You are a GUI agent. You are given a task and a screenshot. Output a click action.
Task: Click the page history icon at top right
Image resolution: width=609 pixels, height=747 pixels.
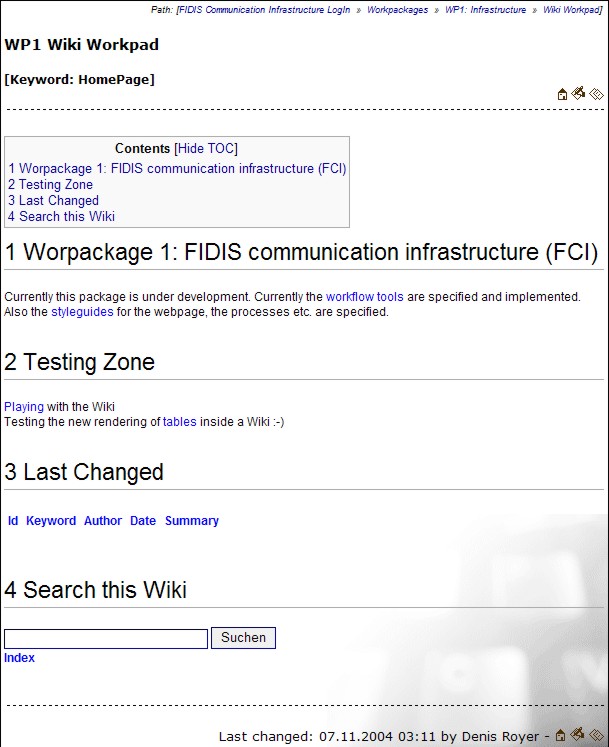[x=596, y=95]
